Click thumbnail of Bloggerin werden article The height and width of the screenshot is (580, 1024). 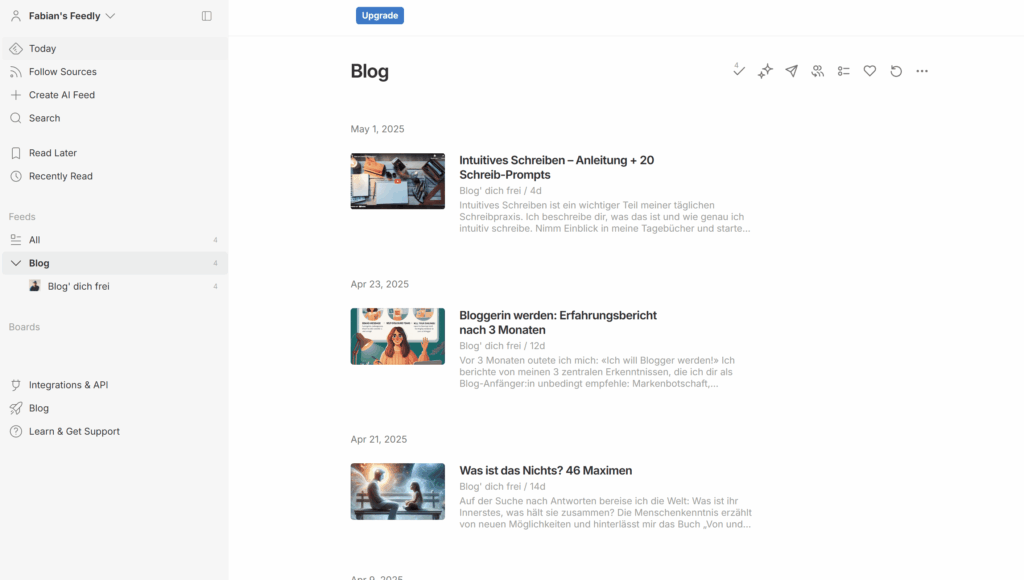tap(397, 336)
